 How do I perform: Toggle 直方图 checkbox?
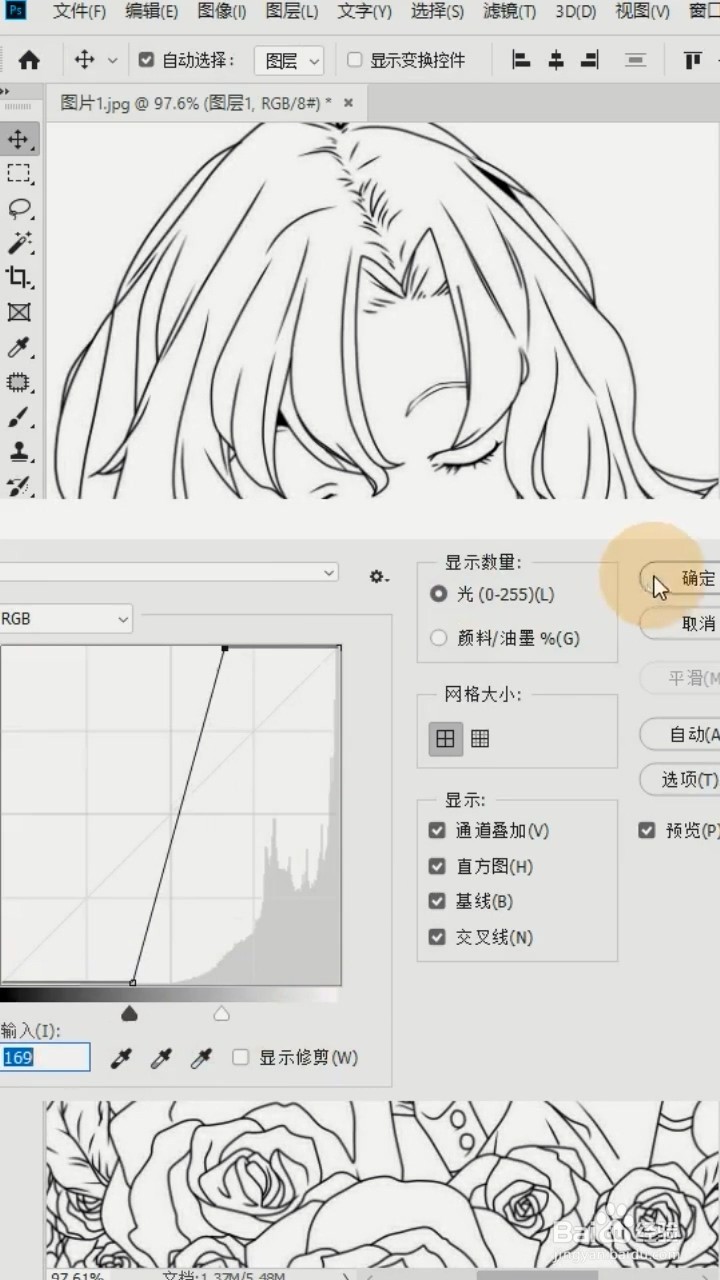(437, 866)
